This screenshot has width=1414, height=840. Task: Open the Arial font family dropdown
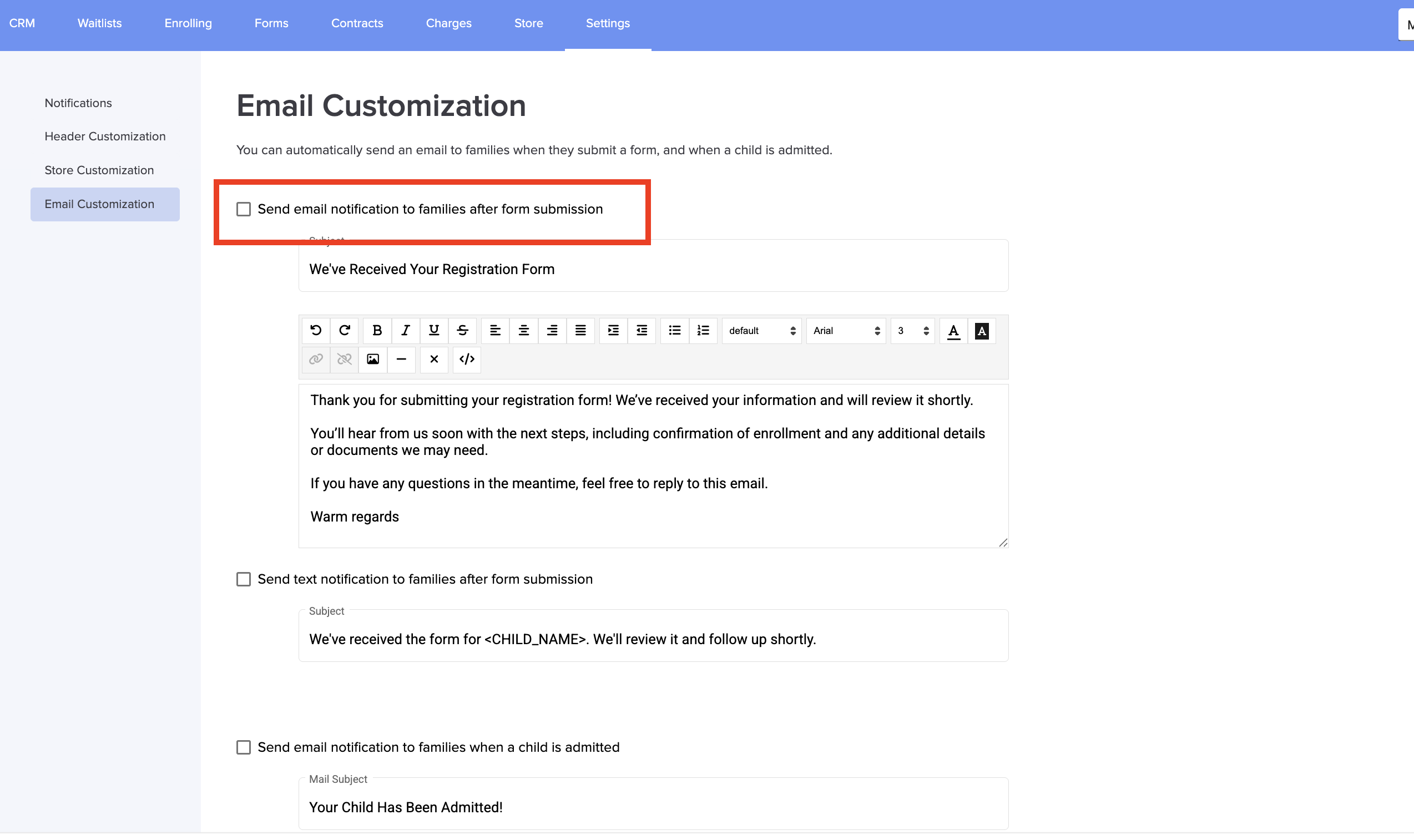coord(846,331)
